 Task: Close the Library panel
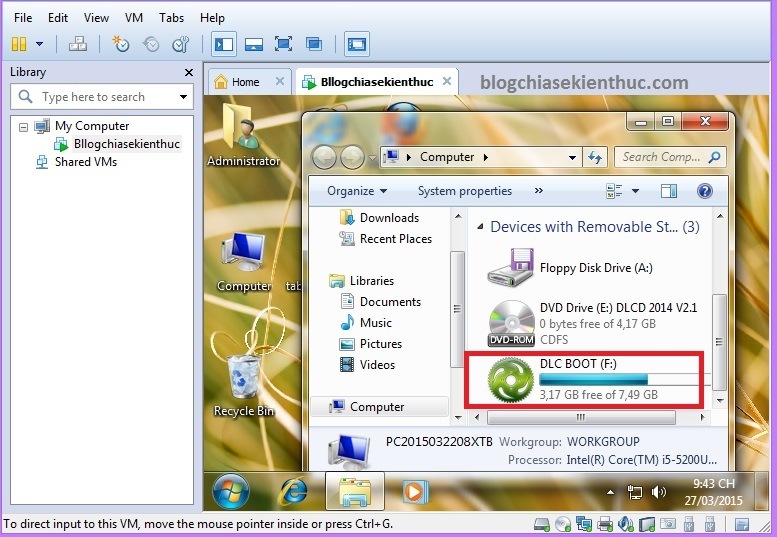(x=189, y=73)
